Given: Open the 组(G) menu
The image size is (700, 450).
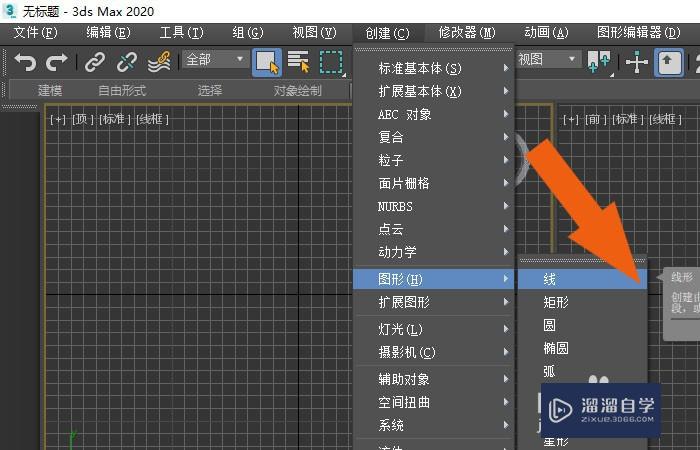Looking at the screenshot, I should (248, 33).
